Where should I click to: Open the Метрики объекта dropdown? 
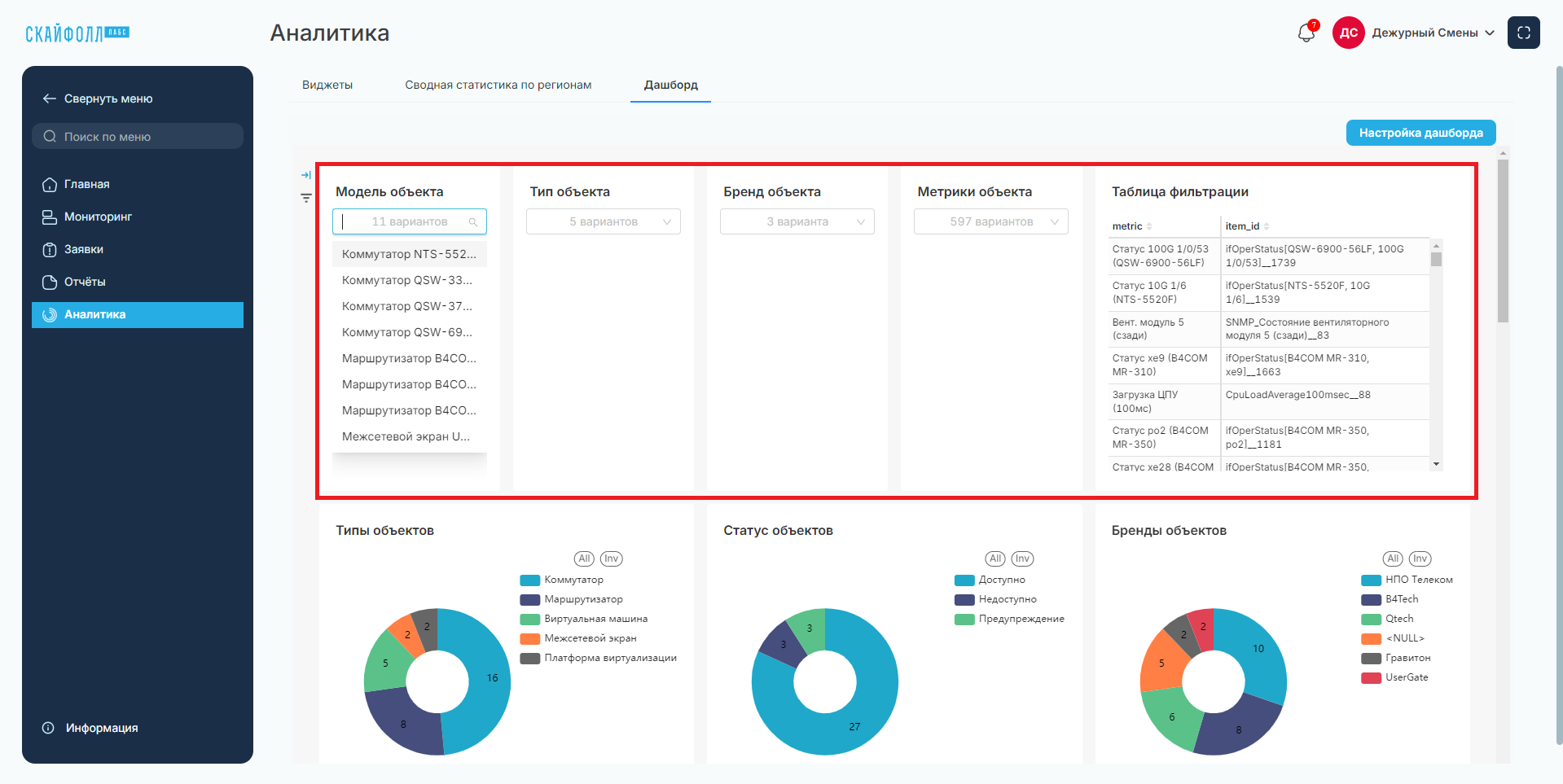click(x=991, y=221)
